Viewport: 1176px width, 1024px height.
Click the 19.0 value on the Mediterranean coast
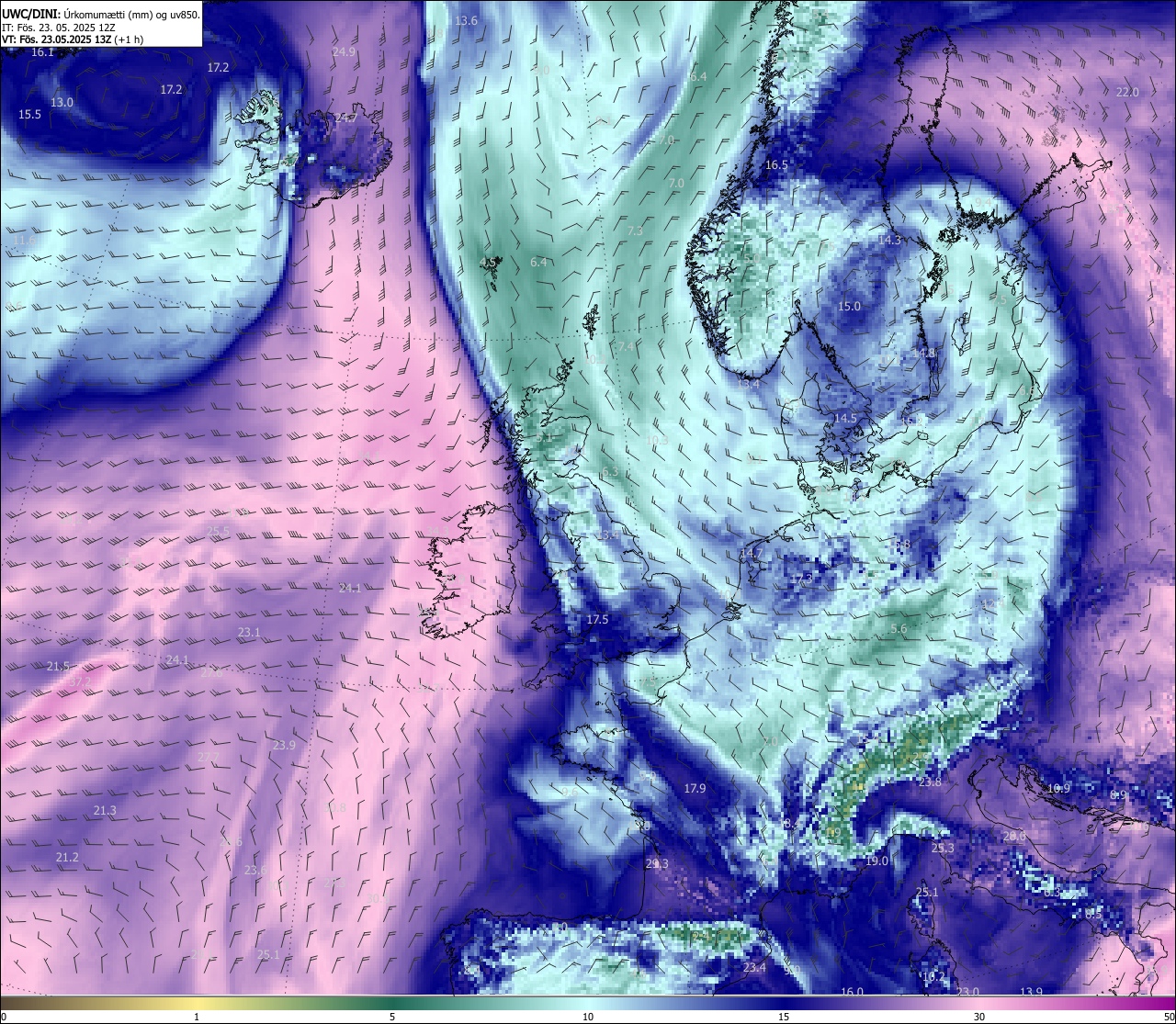(876, 861)
